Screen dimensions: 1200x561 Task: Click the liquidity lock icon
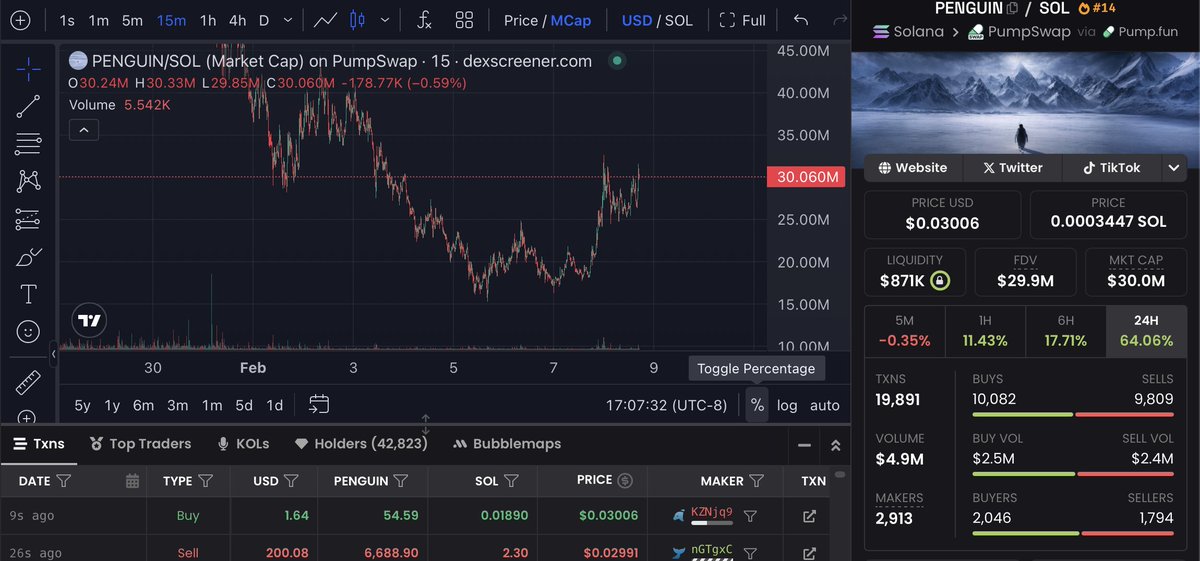pyautogui.click(x=938, y=280)
